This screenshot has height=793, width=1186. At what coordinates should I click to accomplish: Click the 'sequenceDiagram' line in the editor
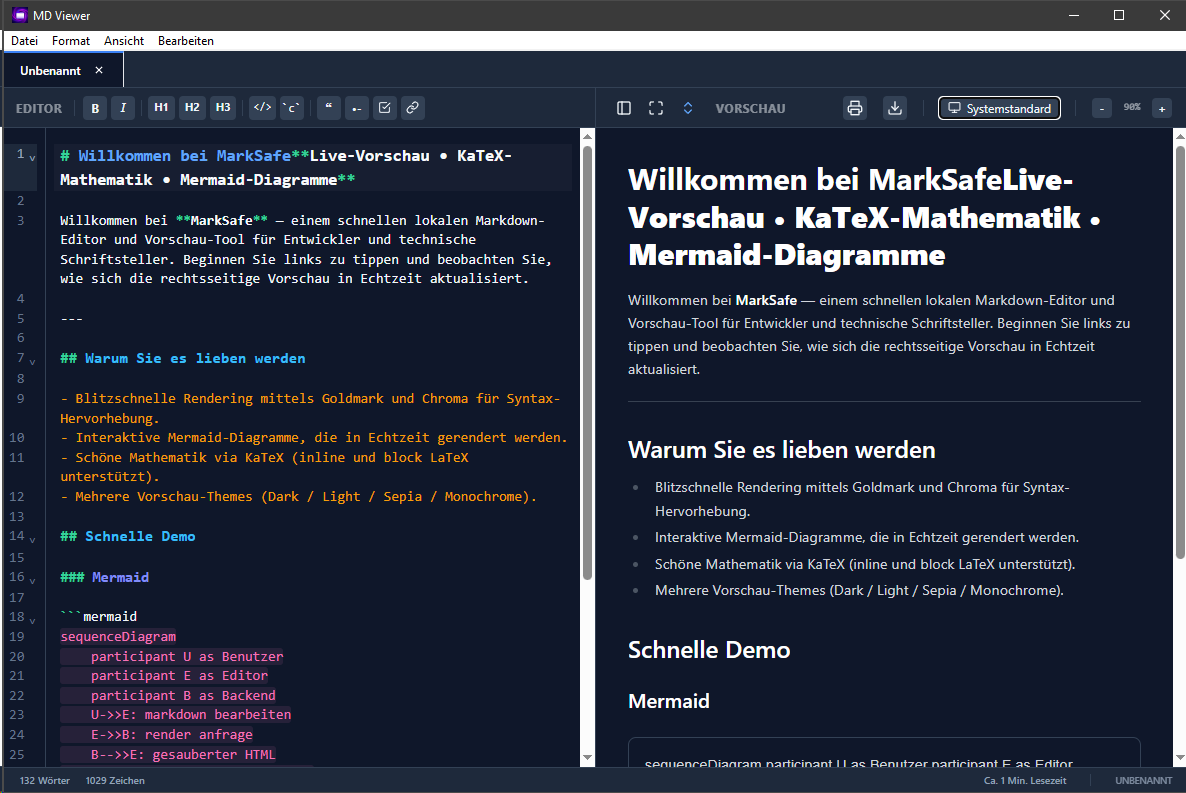(x=118, y=637)
